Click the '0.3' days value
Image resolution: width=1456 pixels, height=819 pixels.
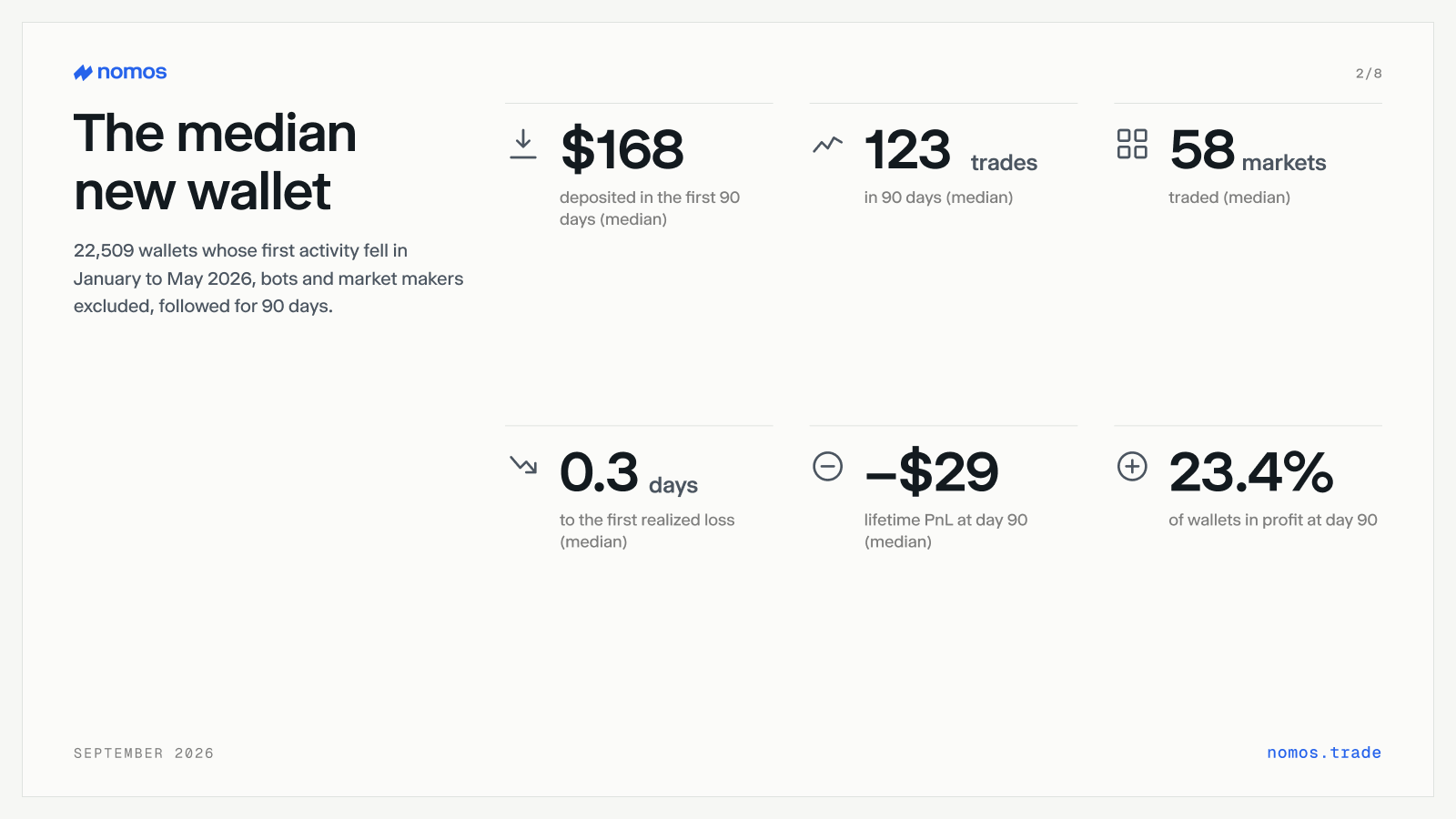[x=600, y=472]
